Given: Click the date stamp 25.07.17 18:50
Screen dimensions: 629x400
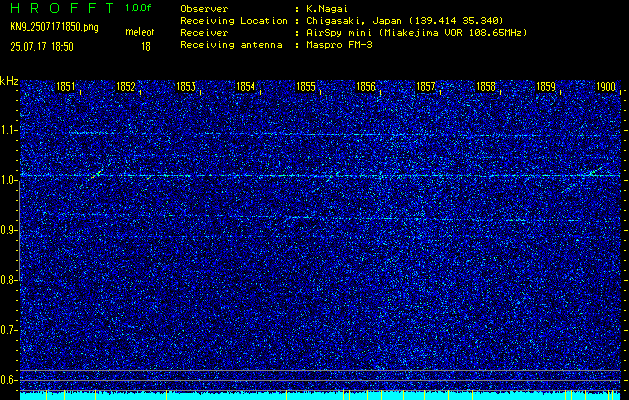Looking at the screenshot, I should [42, 47].
